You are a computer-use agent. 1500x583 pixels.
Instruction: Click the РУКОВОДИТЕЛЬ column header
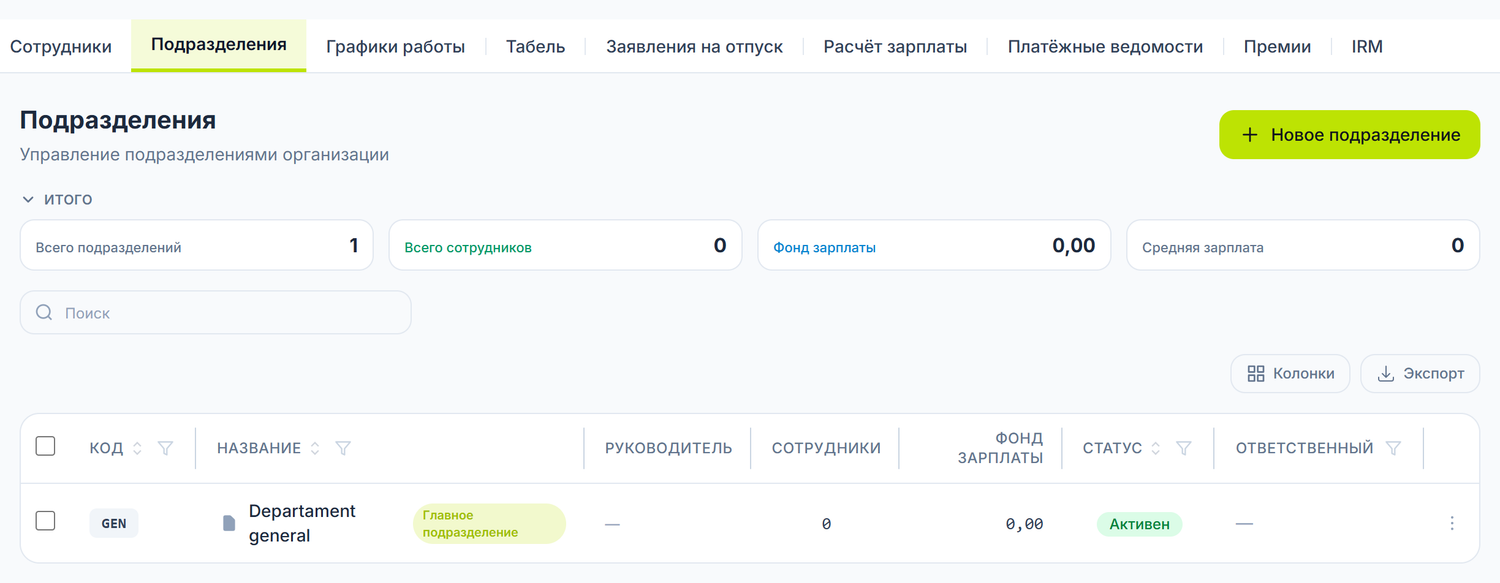[668, 448]
